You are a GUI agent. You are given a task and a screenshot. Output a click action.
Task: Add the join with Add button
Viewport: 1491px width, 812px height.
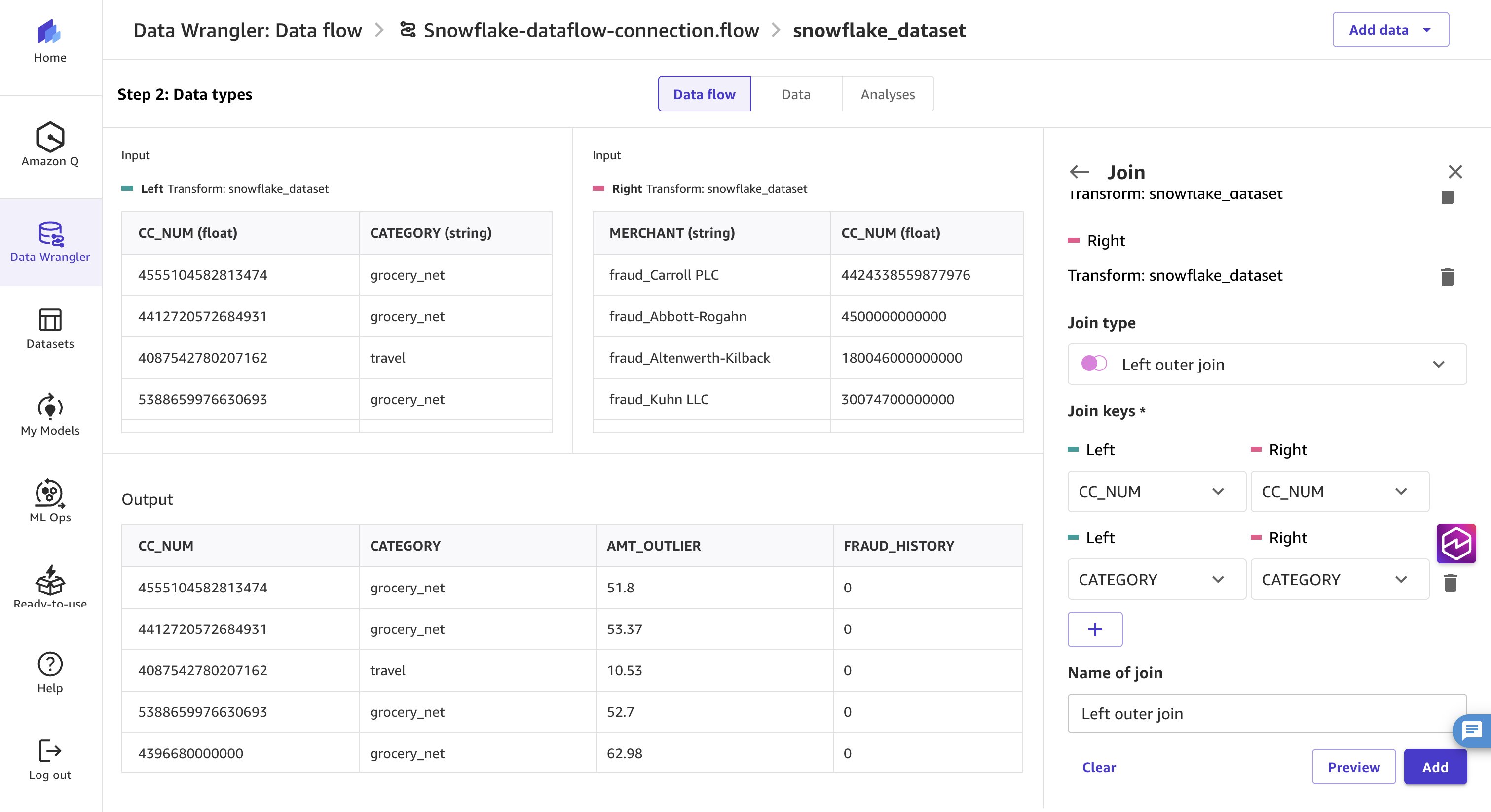coord(1435,767)
